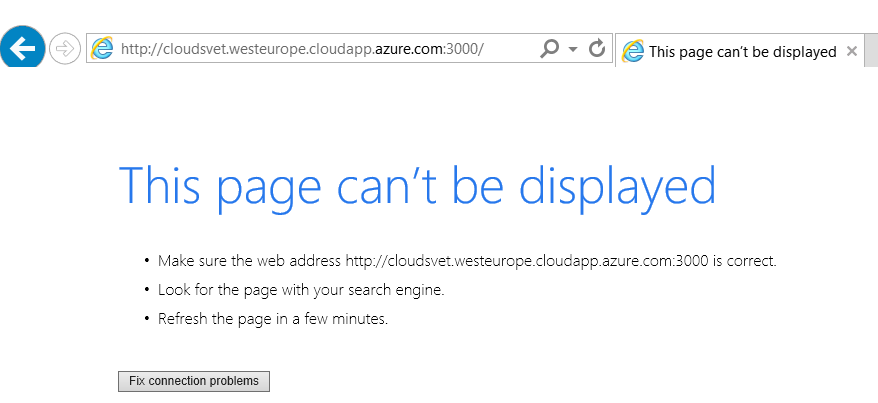878x403 pixels.
Task: Refresh the page with the circular arrow
Action: pyautogui.click(x=597, y=49)
